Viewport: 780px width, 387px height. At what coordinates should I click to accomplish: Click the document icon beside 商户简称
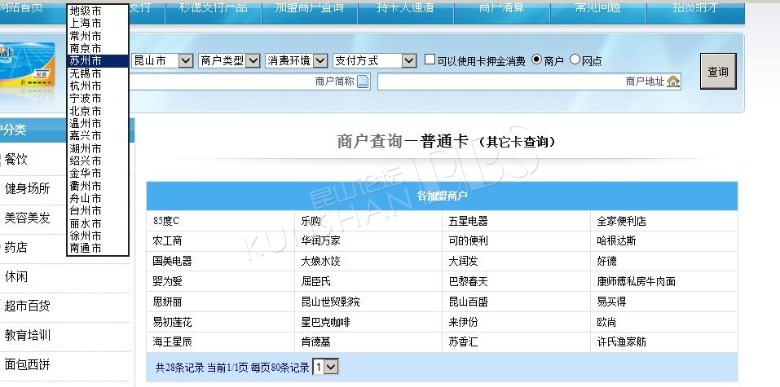click(x=363, y=81)
